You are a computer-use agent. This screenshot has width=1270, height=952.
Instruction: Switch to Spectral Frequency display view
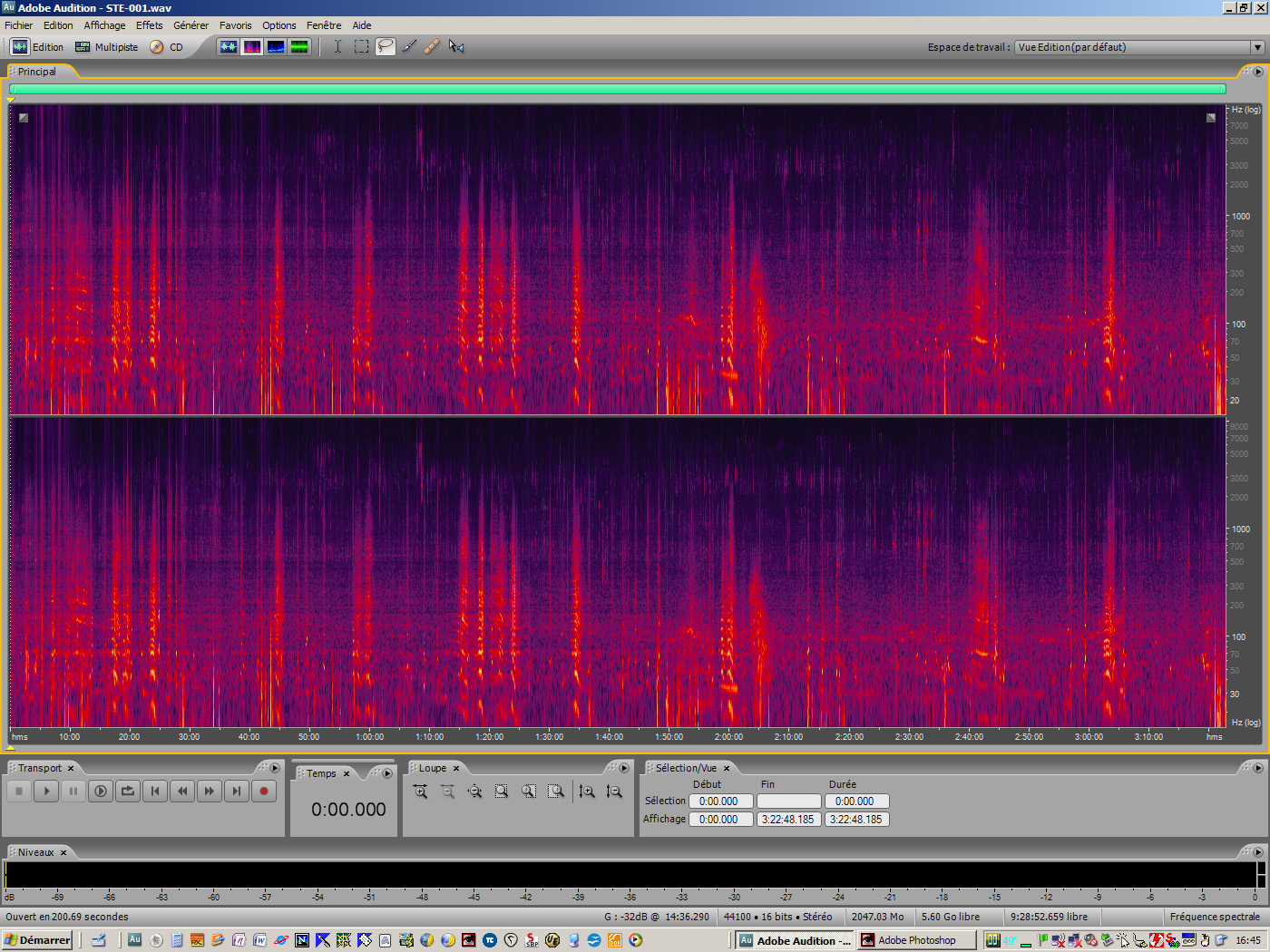tap(252, 46)
